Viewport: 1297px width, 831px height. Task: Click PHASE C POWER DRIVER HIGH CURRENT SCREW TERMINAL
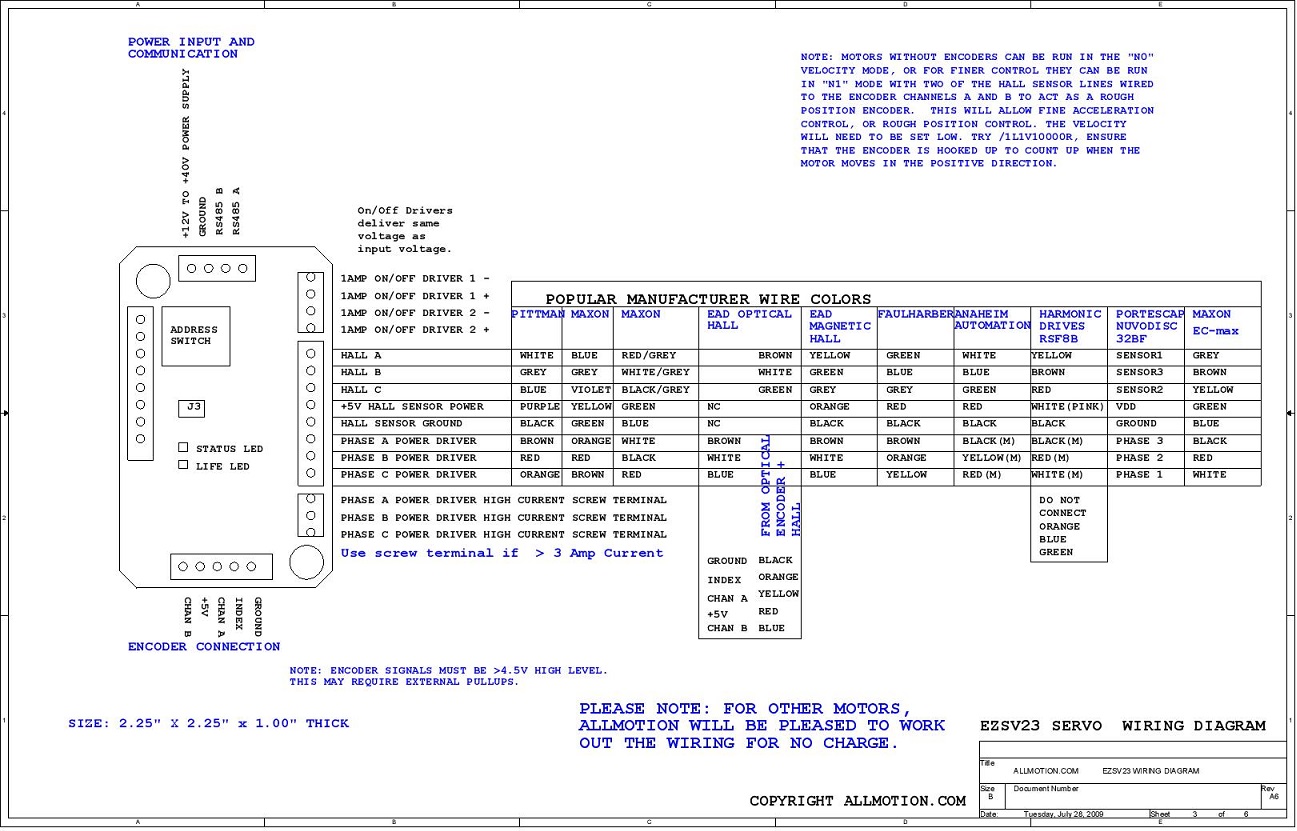tap(504, 535)
